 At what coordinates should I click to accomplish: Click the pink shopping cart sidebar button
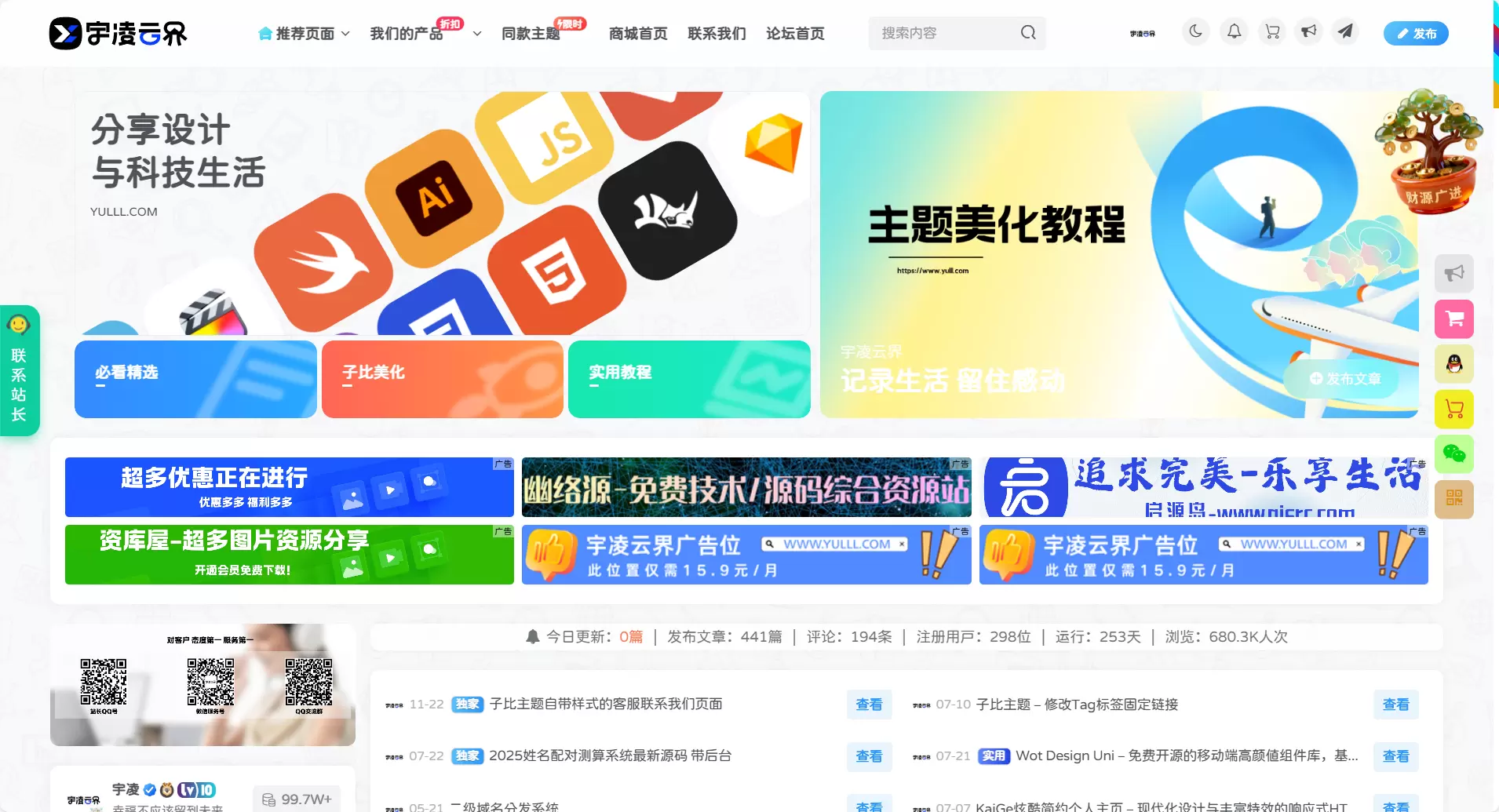1454,319
